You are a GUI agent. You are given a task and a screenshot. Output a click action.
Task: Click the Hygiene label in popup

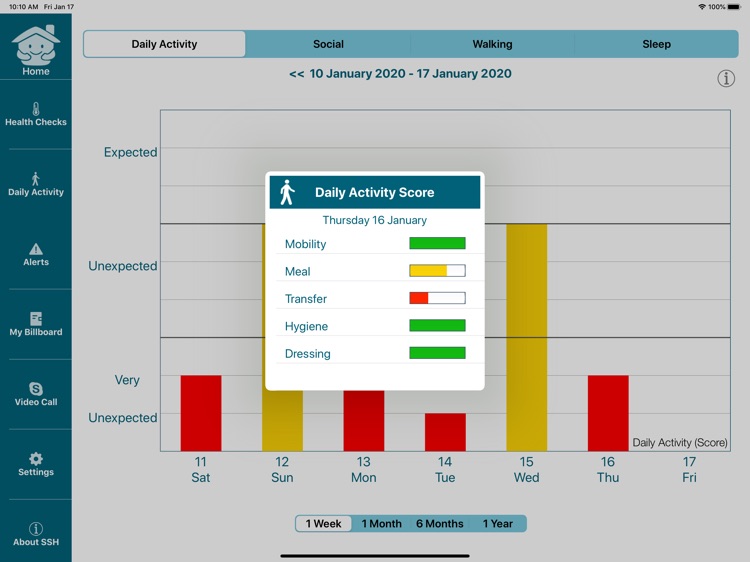click(306, 327)
